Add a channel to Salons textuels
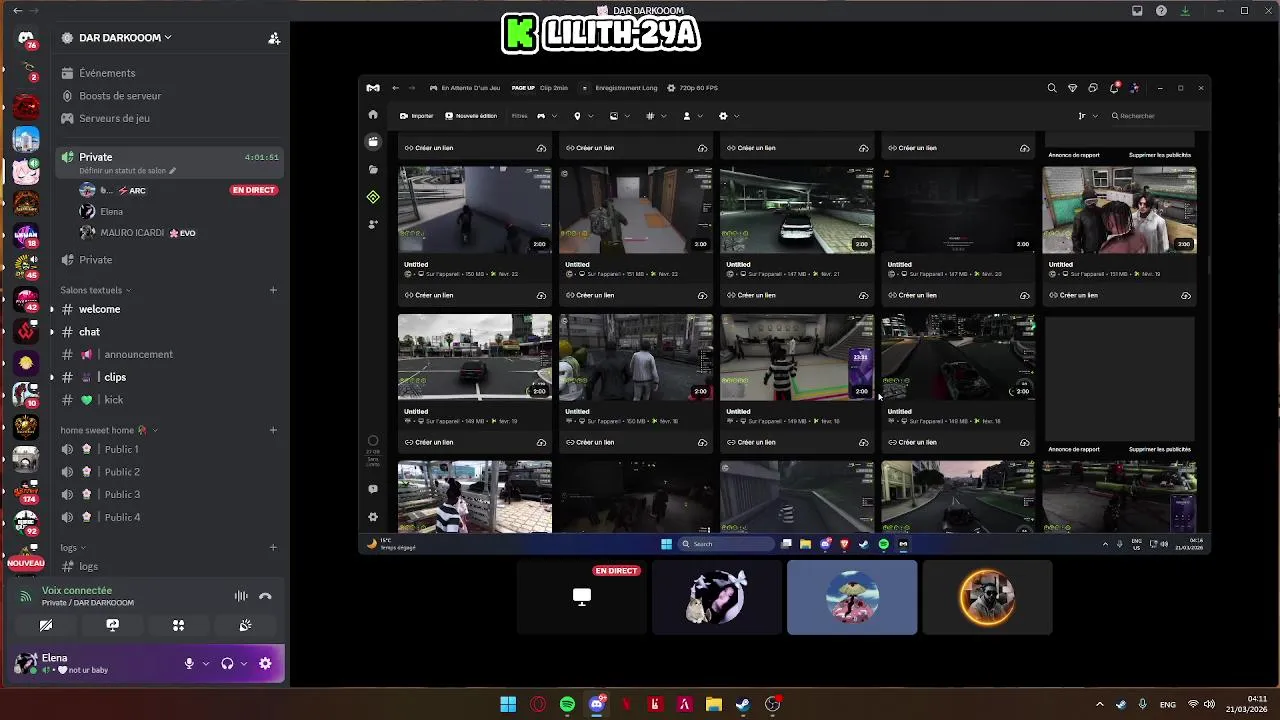Viewport: 1280px width, 720px height. click(273, 290)
